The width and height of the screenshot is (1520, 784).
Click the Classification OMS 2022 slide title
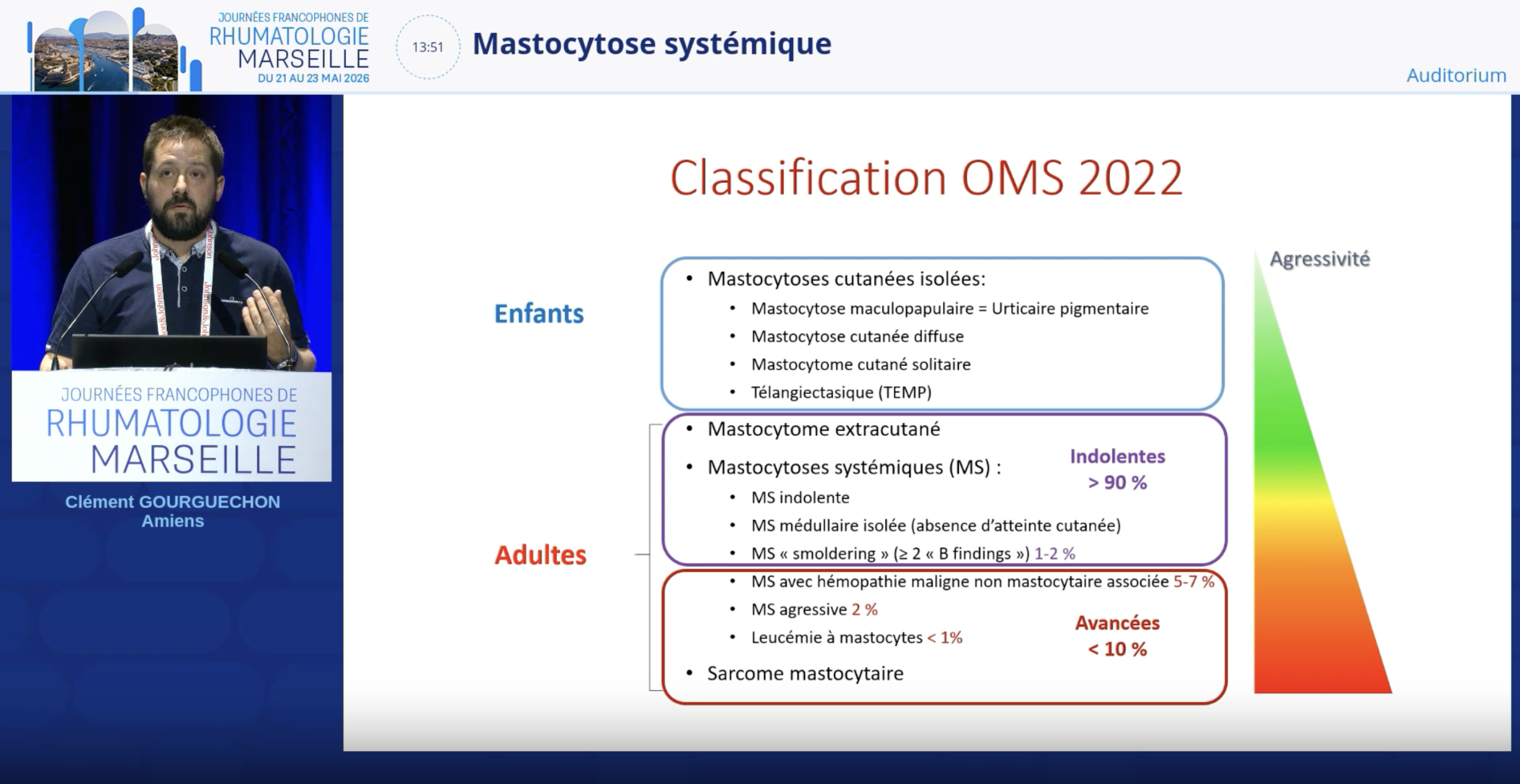[x=926, y=177]
